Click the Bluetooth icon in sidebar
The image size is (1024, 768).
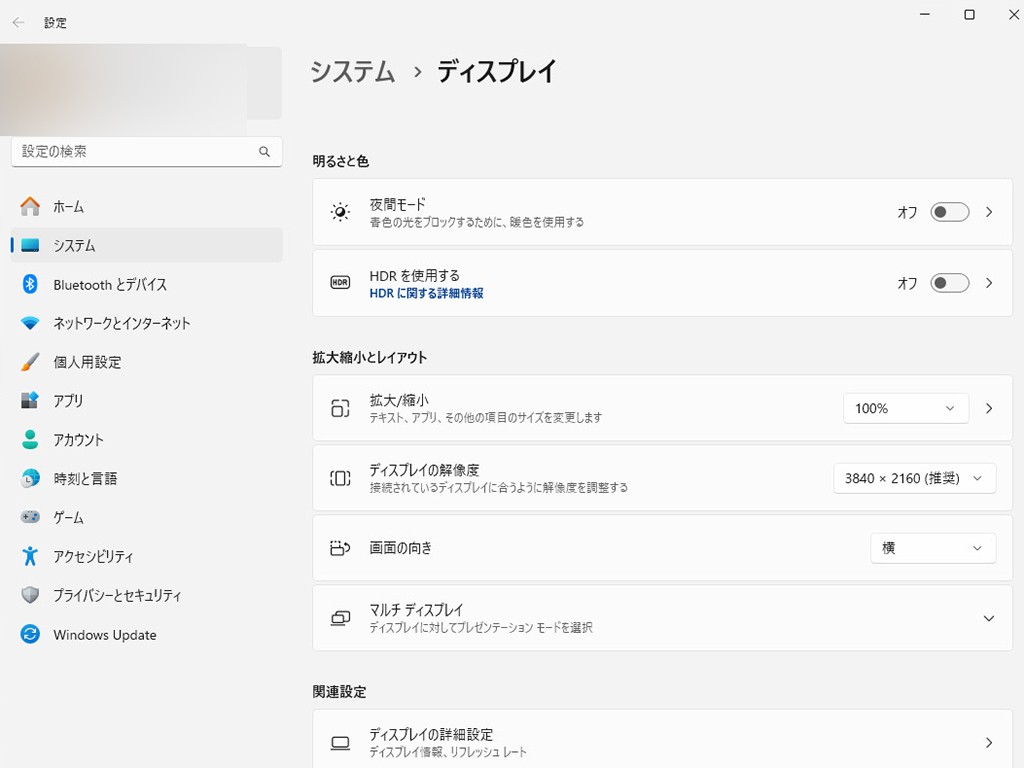[x=30, y=285]
